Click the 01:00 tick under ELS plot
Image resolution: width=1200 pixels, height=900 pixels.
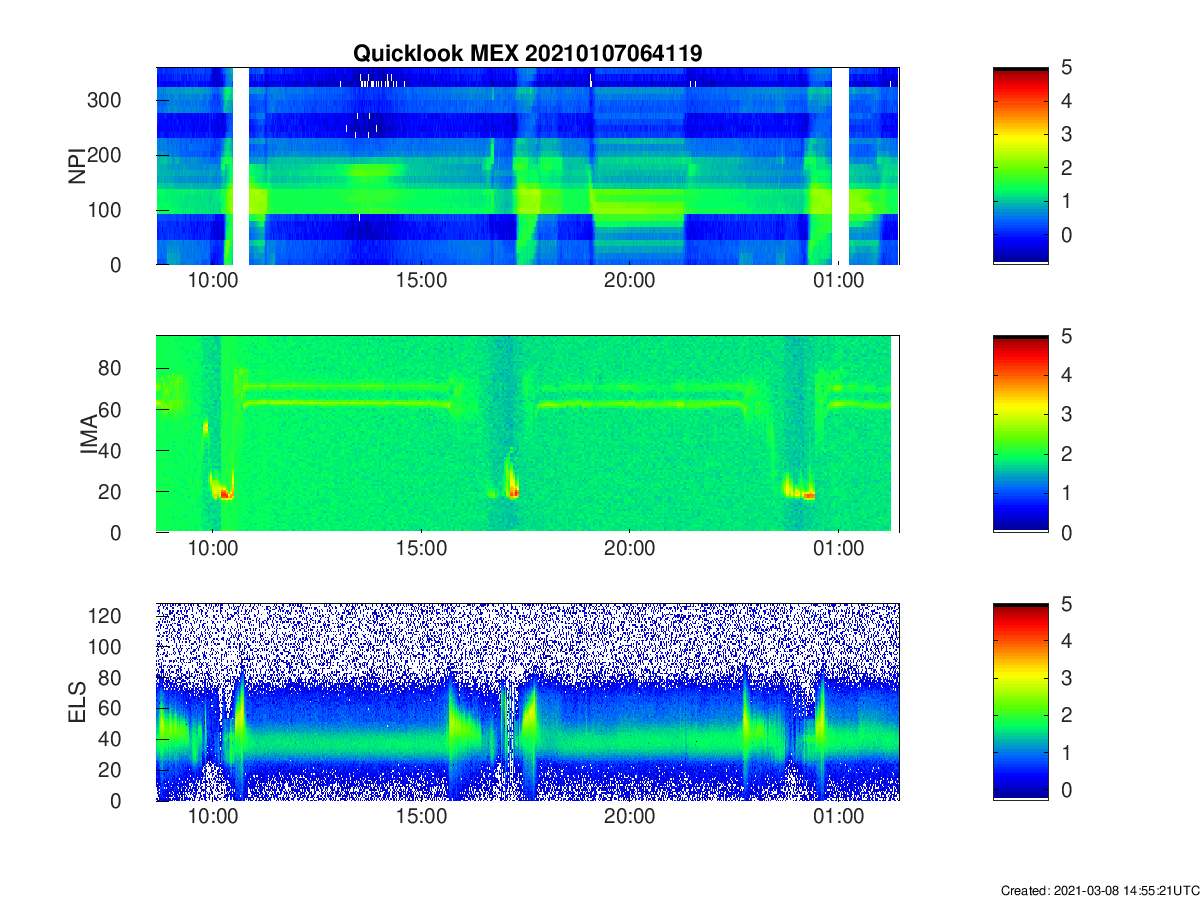pos(838,817)
